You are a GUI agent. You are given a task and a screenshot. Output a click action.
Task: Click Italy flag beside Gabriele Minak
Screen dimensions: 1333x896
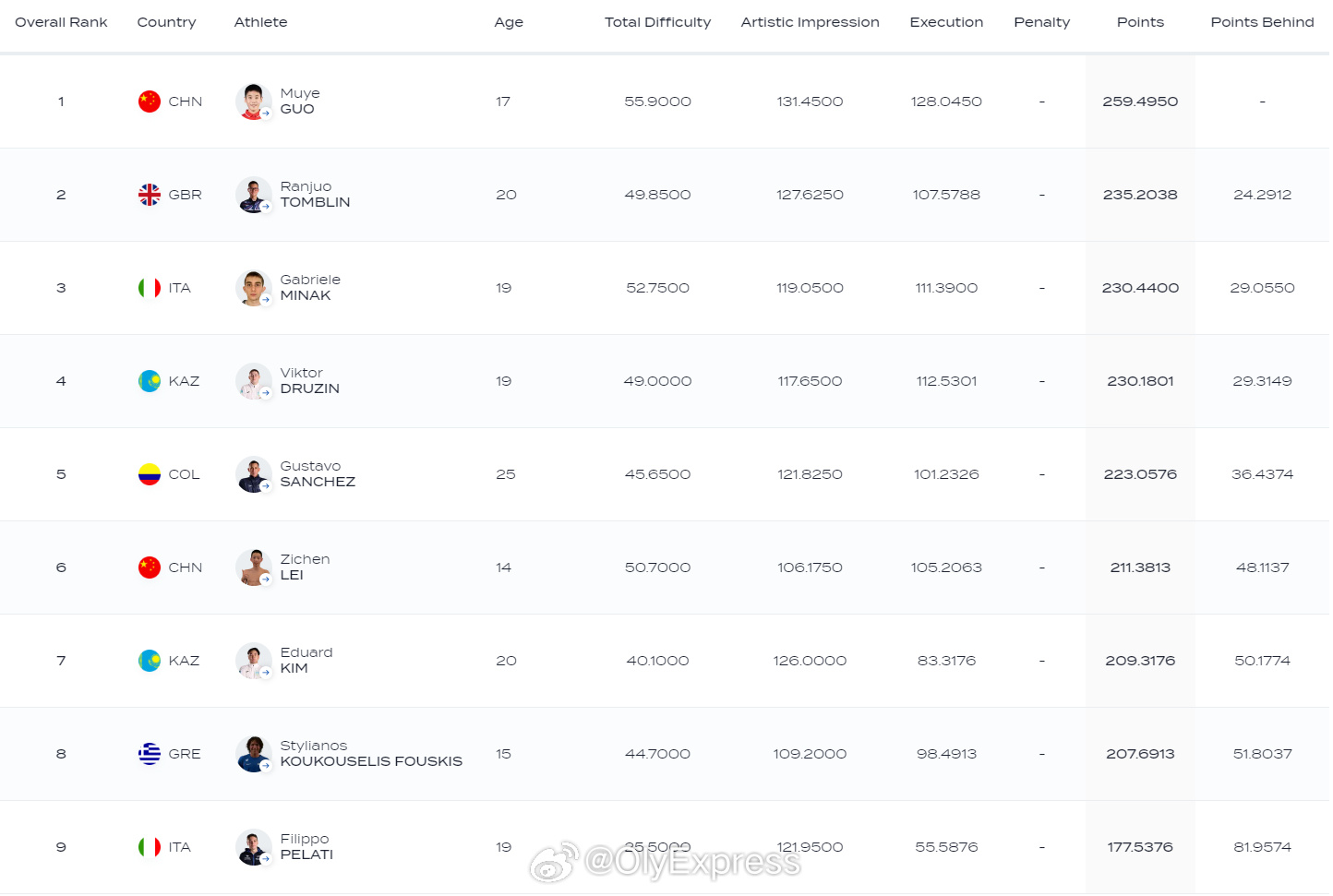[149, 288]
